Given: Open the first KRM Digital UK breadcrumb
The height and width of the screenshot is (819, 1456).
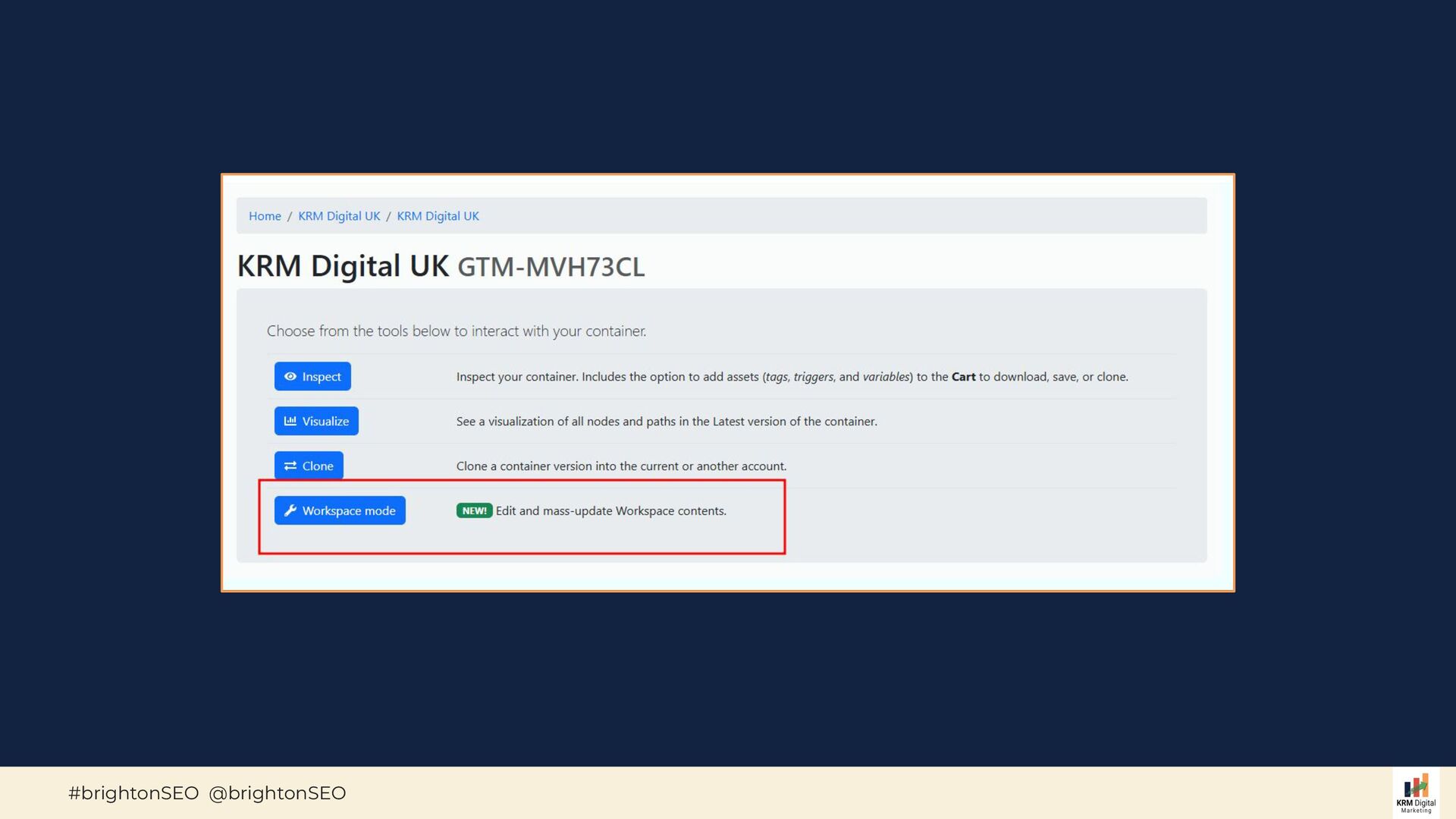Looking at the screenshot, I should (339, 216).
